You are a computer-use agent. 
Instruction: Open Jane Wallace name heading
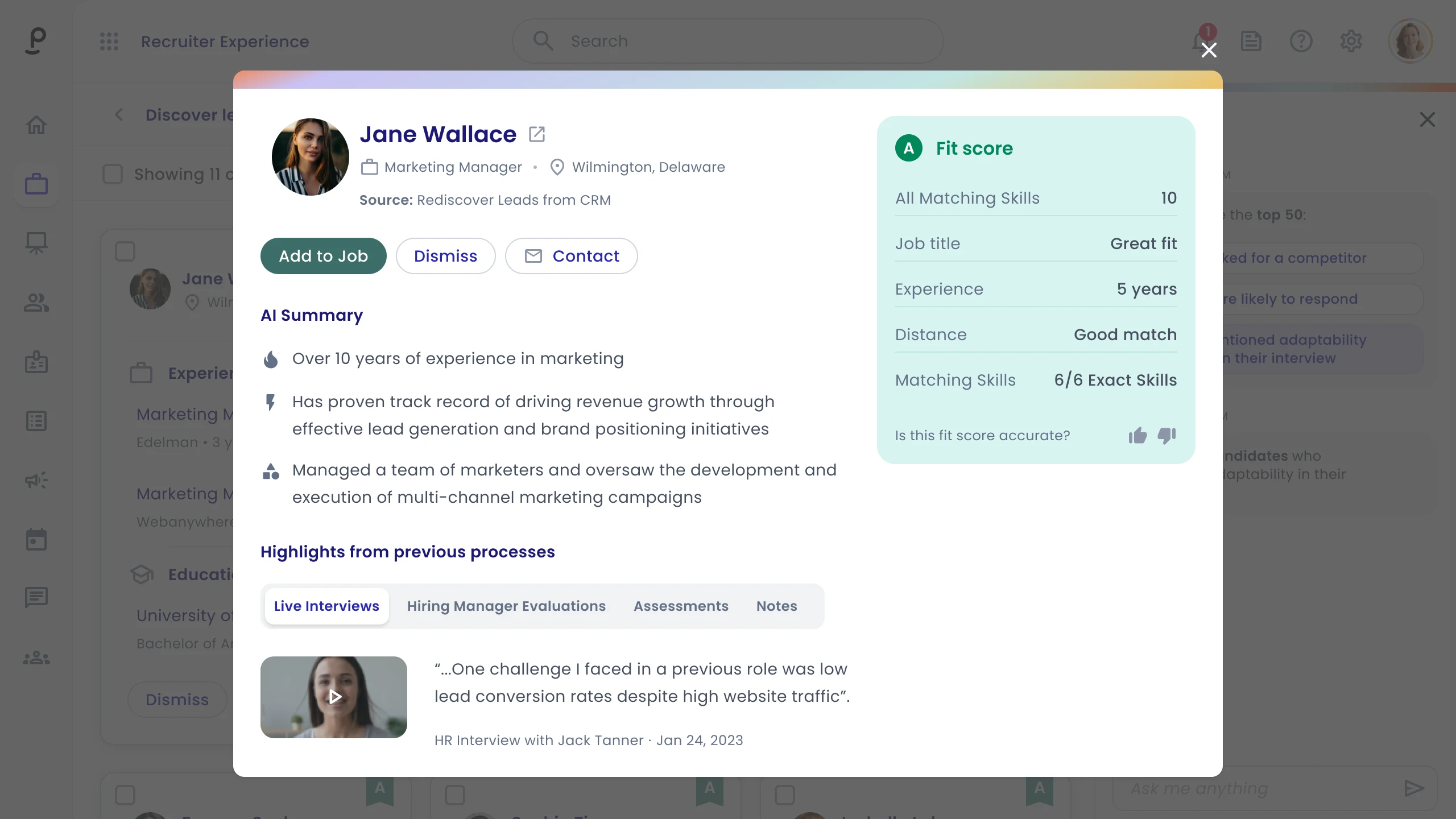tap(438, 134)
